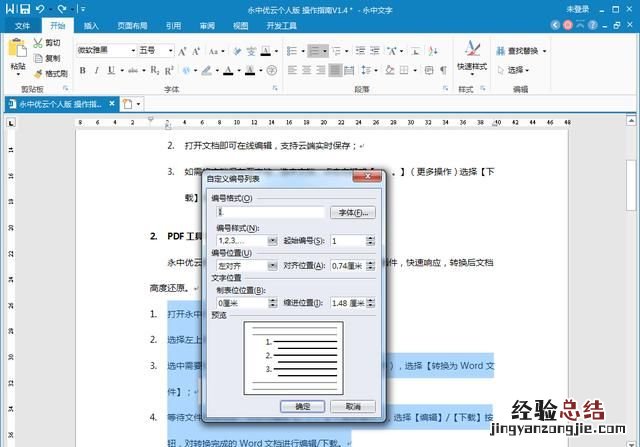
Task: Click the vertical scrollbar up arrow
Action: (631, 120)
